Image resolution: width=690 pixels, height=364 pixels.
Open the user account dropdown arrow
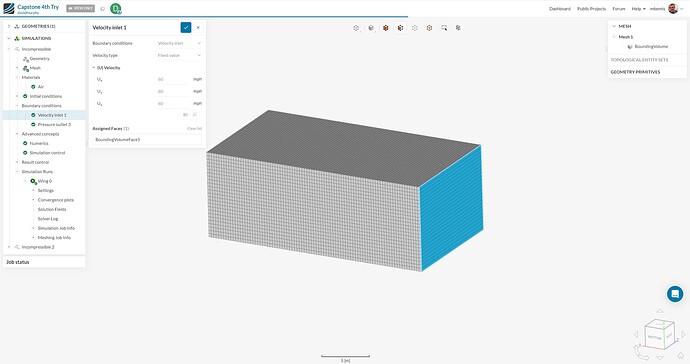pos(682,9)
